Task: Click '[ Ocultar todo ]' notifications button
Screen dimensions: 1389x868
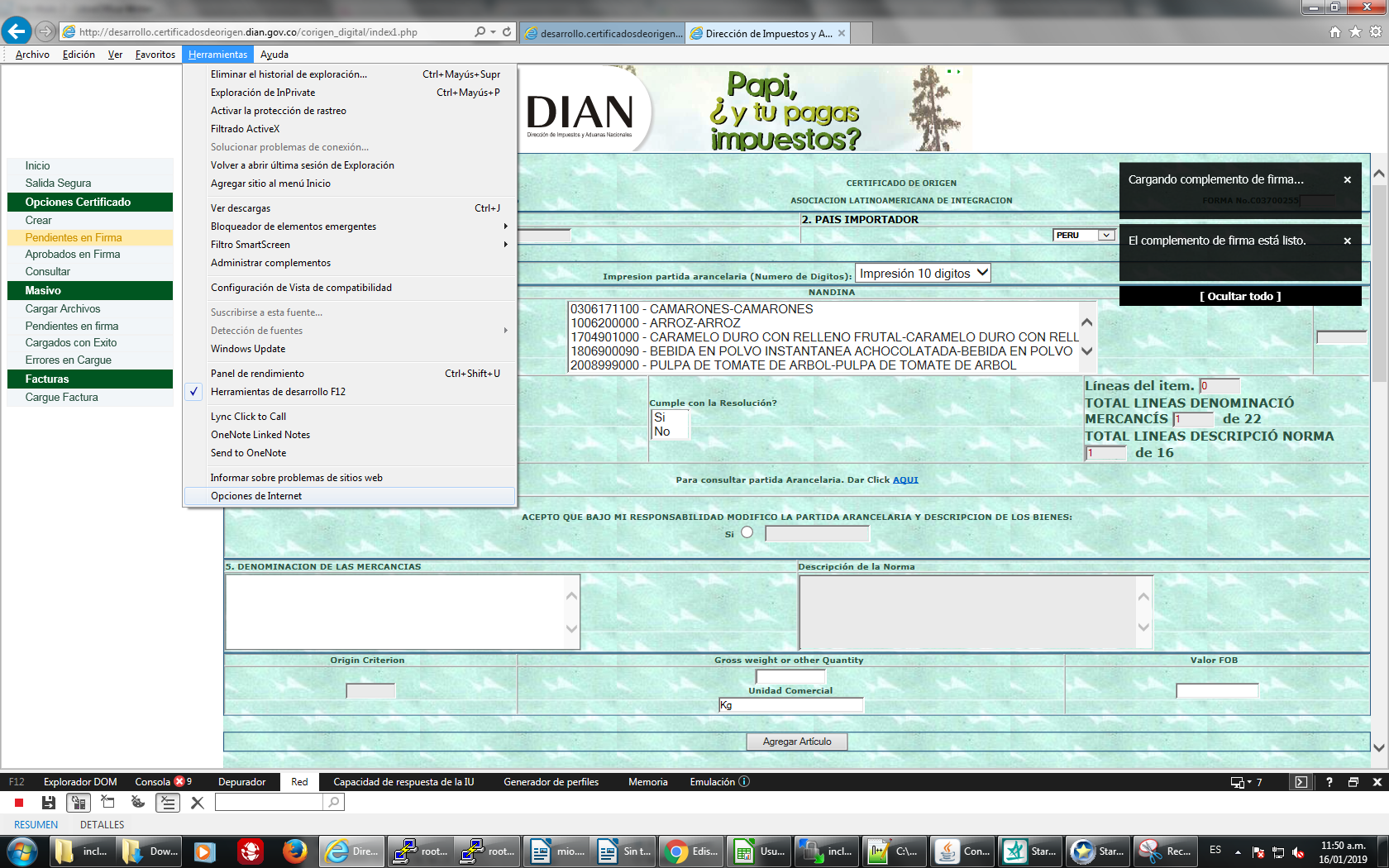Action: coord(1240,296)
